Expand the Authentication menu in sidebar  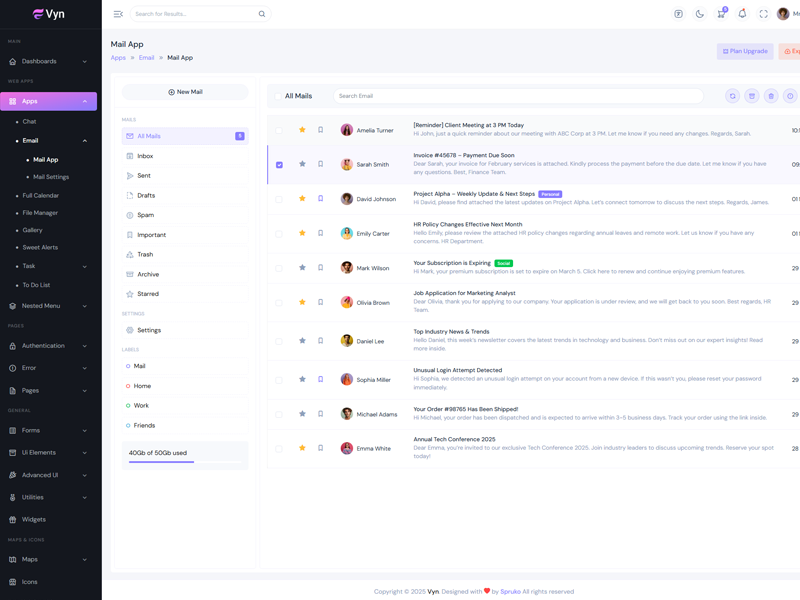coord(49,346)
